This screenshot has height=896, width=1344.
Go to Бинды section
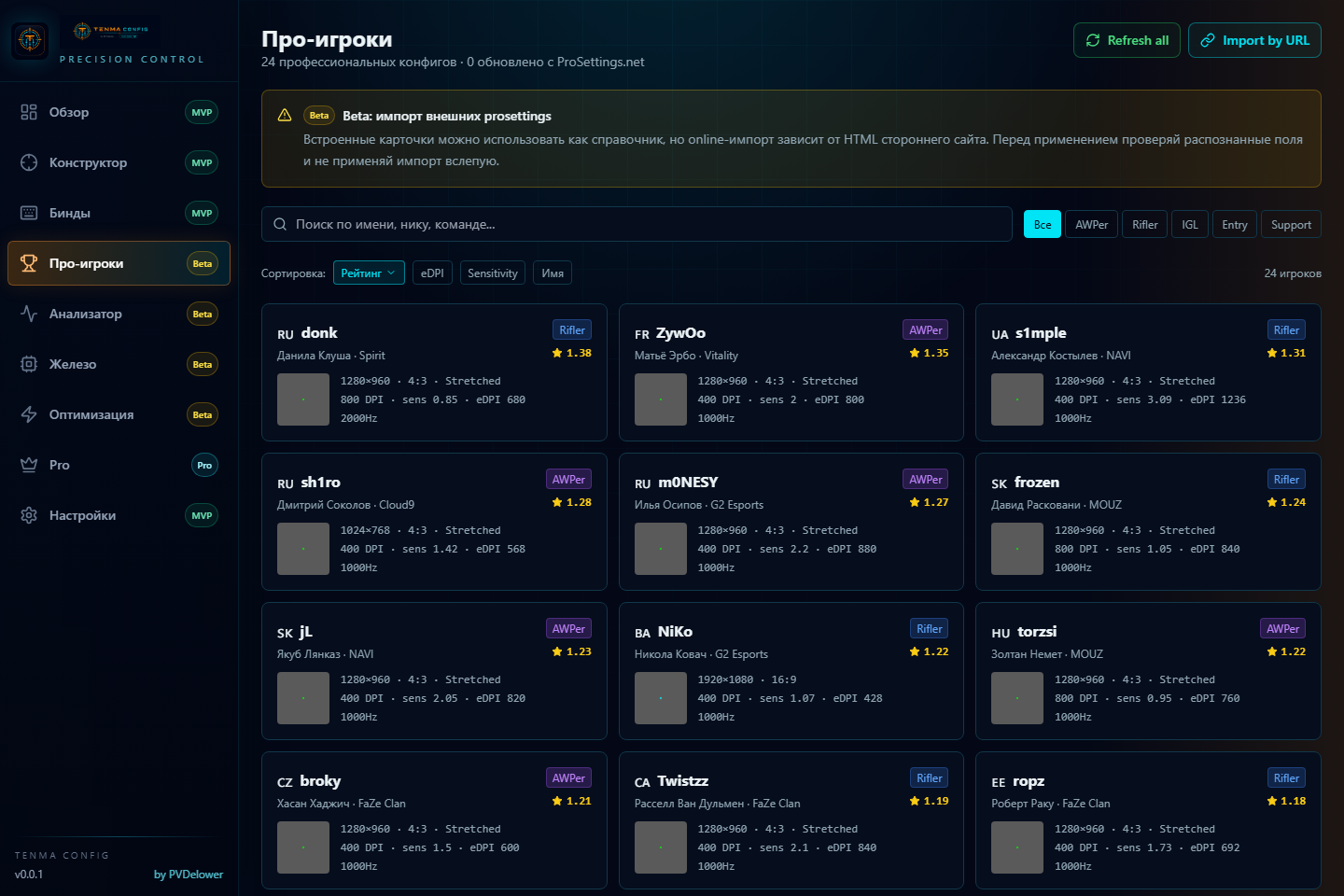pyautogui.click(x=119, y=213)
